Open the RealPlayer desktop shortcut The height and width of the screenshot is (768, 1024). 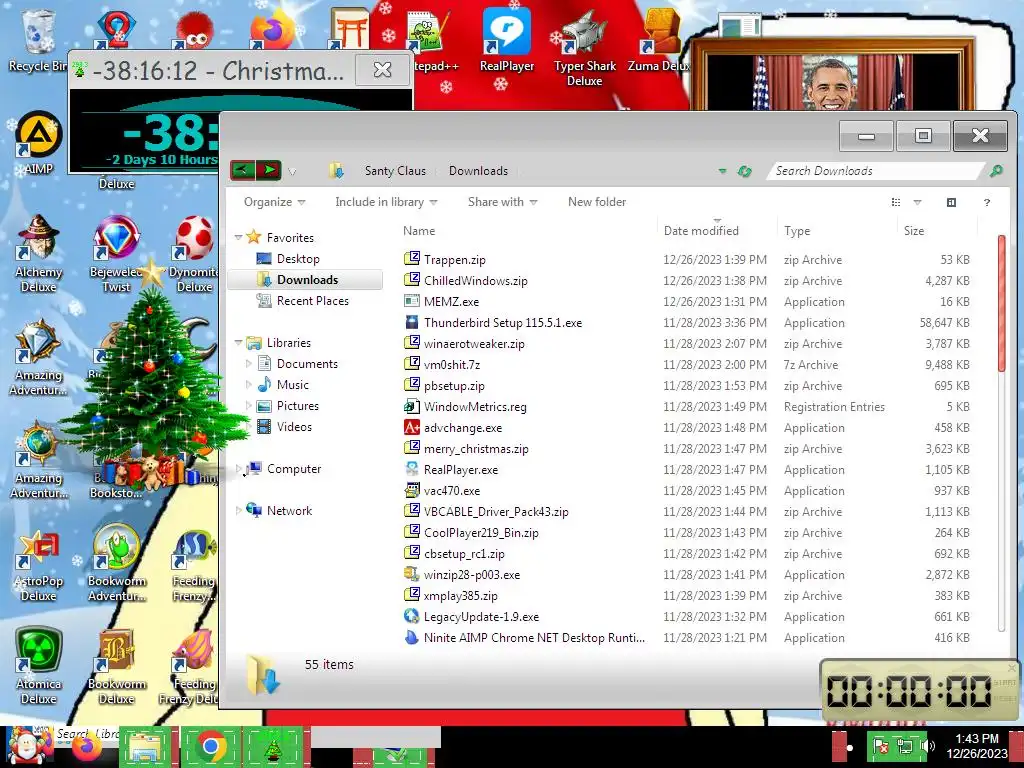(x=507, y=42)
